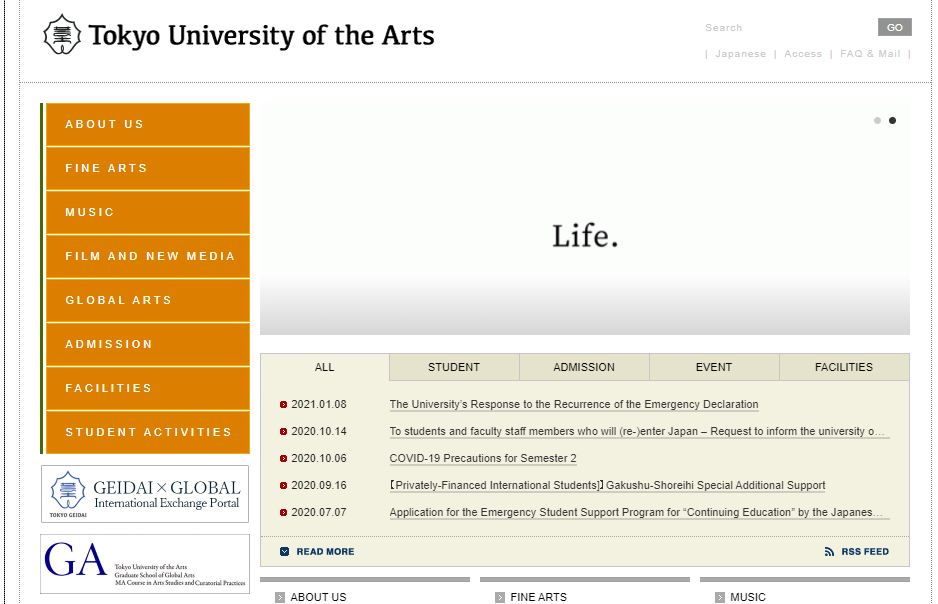Click the arrow icon beside bottom ABOUT US

[280, 597]
